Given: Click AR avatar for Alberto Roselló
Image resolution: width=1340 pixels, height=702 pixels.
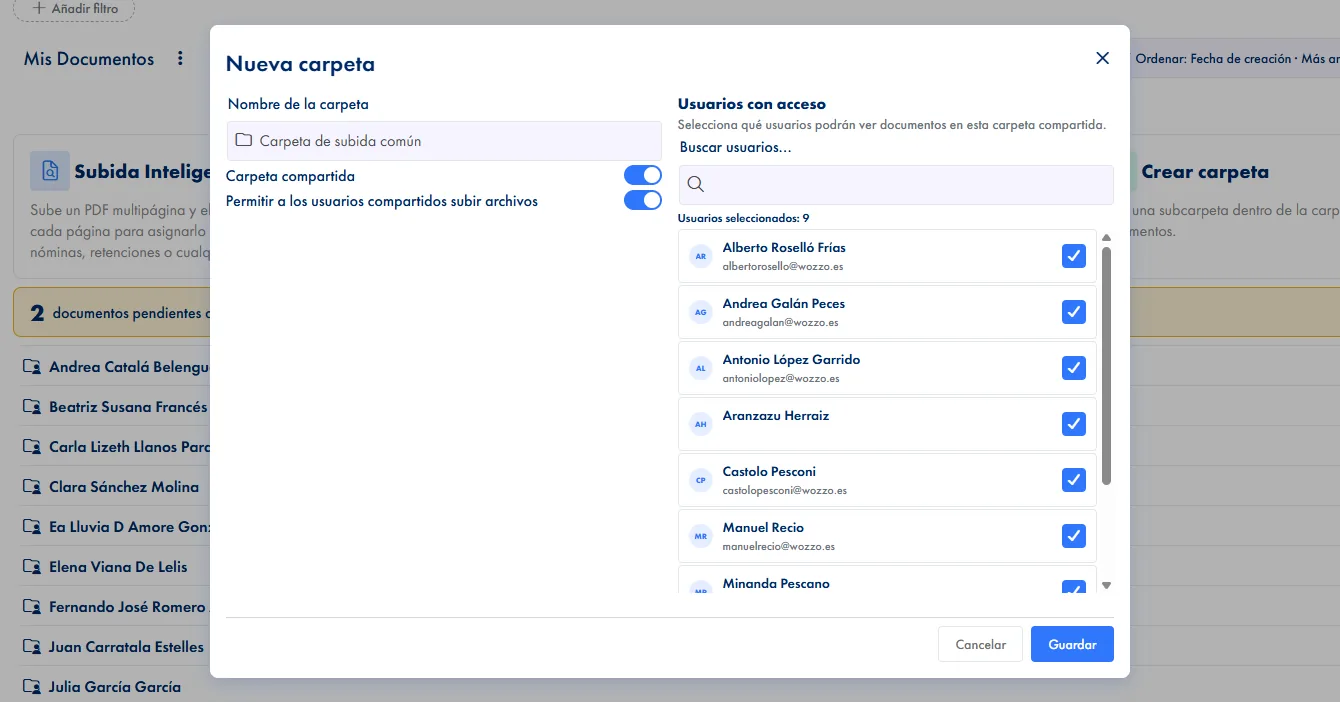Looking at the screenshot, I should pos(700,256).
